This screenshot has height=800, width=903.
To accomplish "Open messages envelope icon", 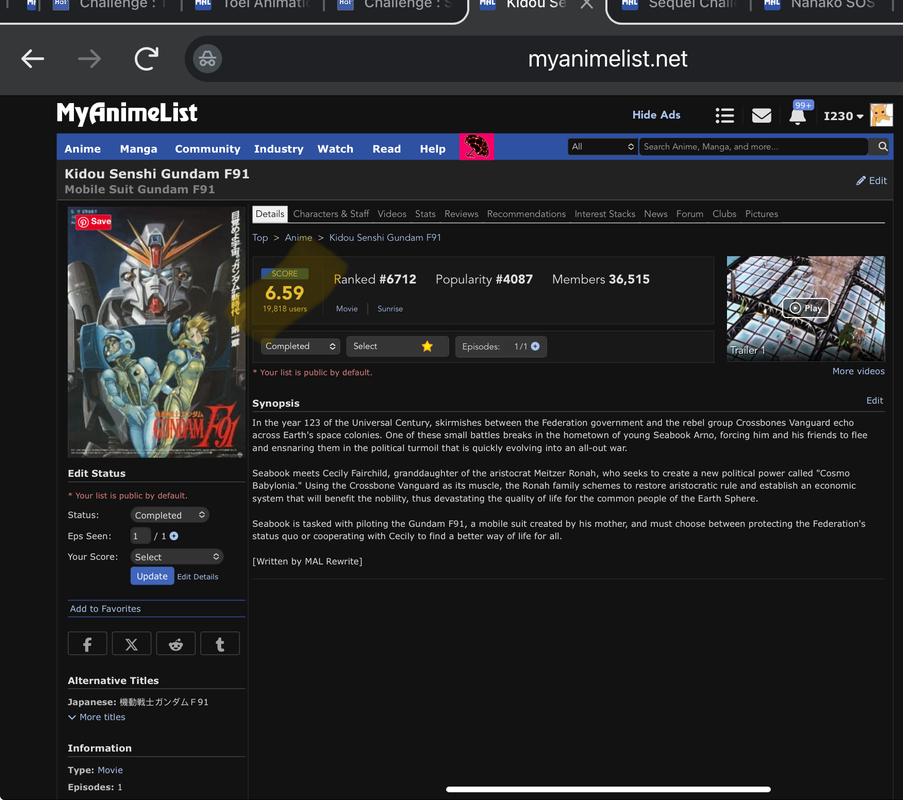I will 761,116.
